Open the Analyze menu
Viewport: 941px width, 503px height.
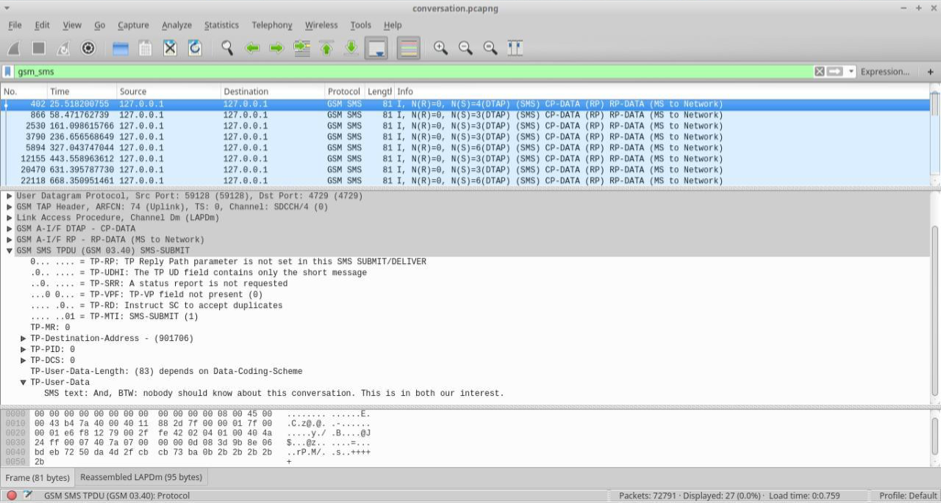177,25
